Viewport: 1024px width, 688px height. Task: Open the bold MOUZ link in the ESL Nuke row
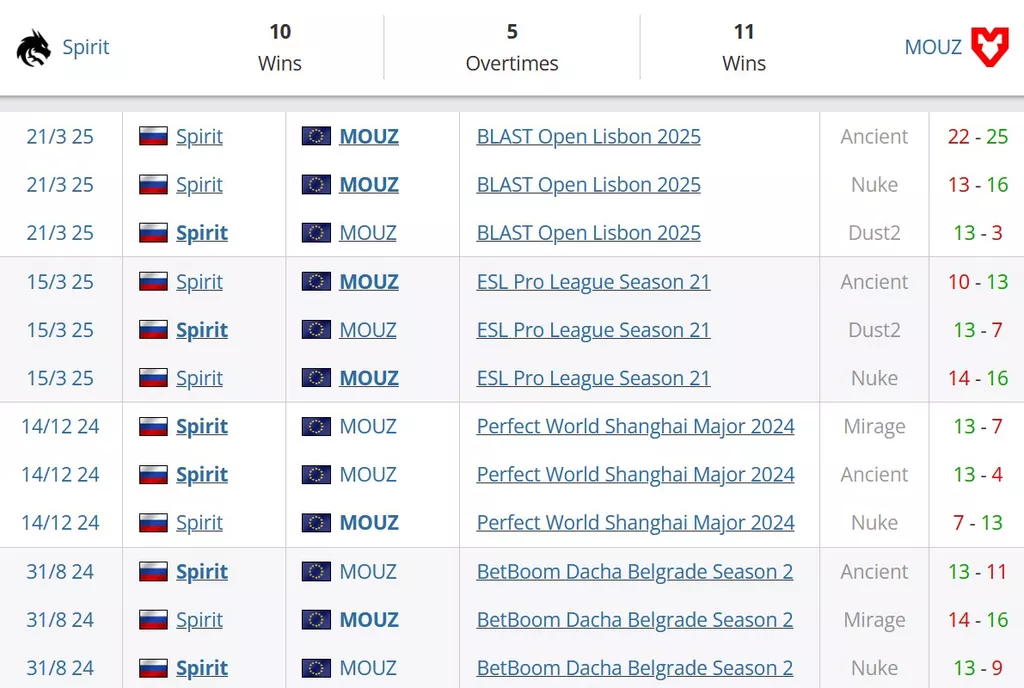tap(369, 379)
